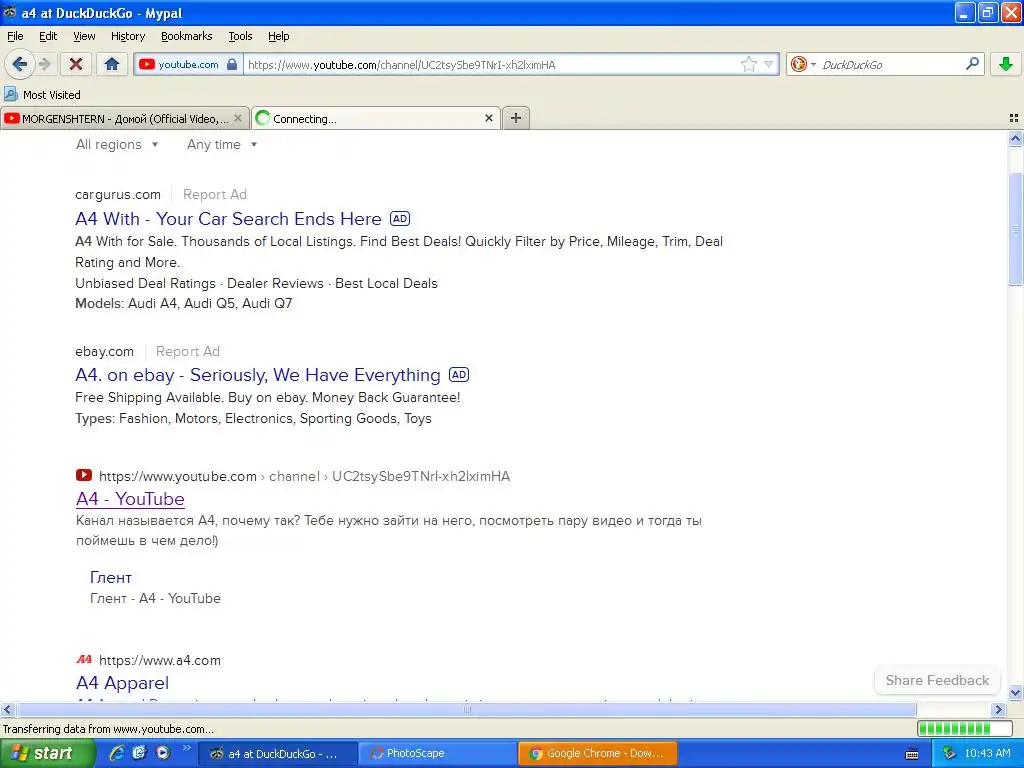Click the vertical scrollbar up arrow

pyautogui.click(x=1015, y=138)
